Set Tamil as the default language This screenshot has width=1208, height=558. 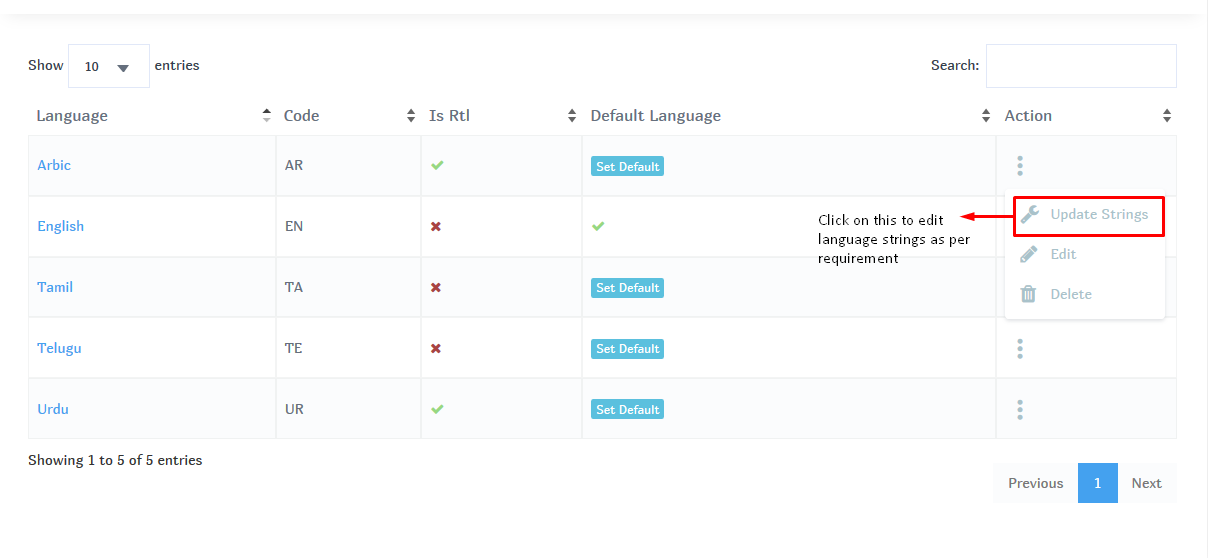(x=627, y=288)
